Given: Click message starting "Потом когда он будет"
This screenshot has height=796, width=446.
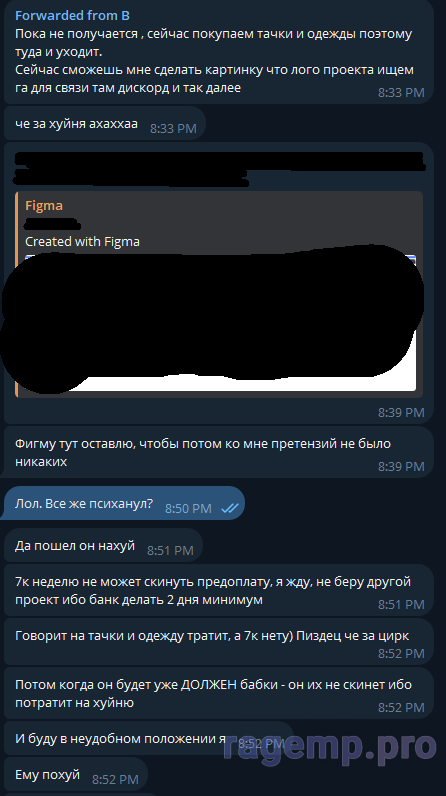Looking at the screenshot, I should [x=219, y=693].
